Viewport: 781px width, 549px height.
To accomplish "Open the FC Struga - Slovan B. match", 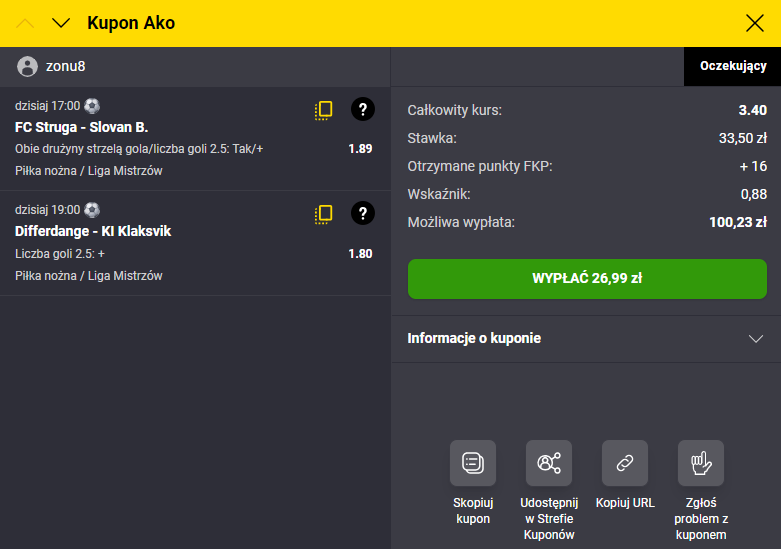I will pos(82,128).
